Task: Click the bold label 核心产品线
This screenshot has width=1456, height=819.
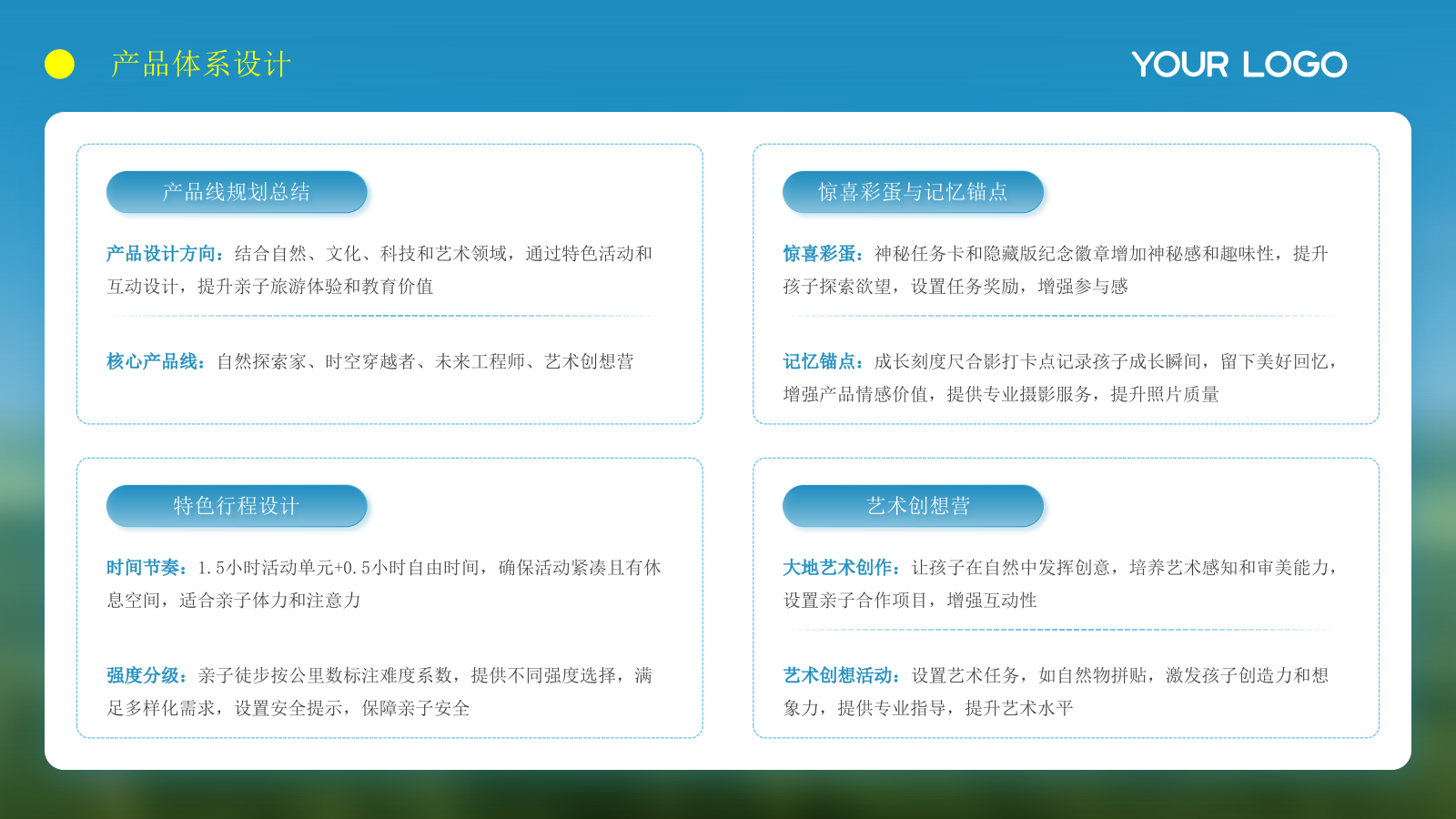Action: 155,362
